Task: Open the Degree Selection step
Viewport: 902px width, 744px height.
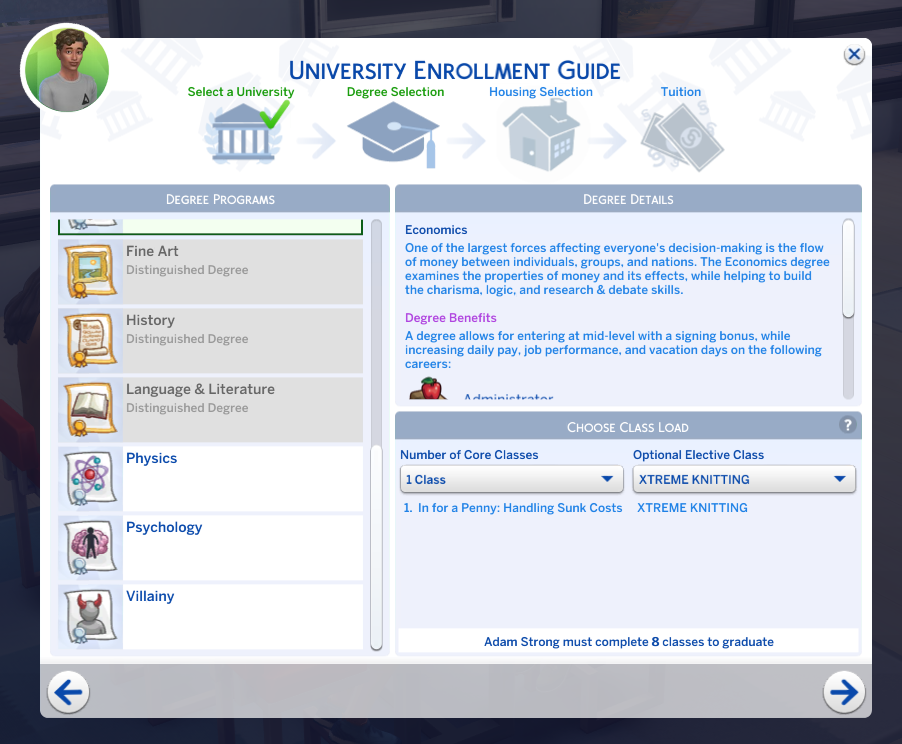Action: [x=395, y=92]
